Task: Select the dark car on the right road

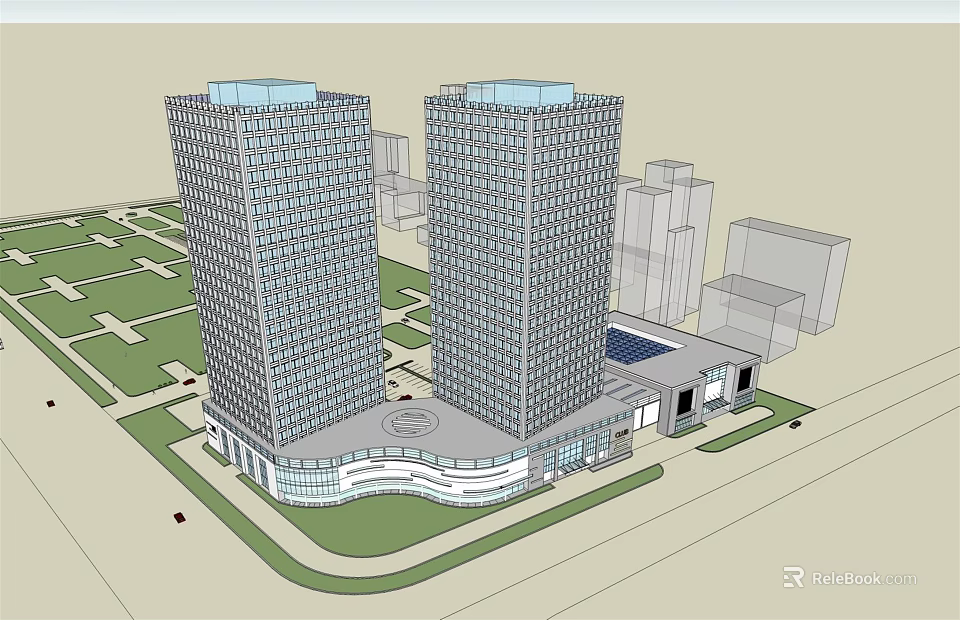Action: [795, 424]
